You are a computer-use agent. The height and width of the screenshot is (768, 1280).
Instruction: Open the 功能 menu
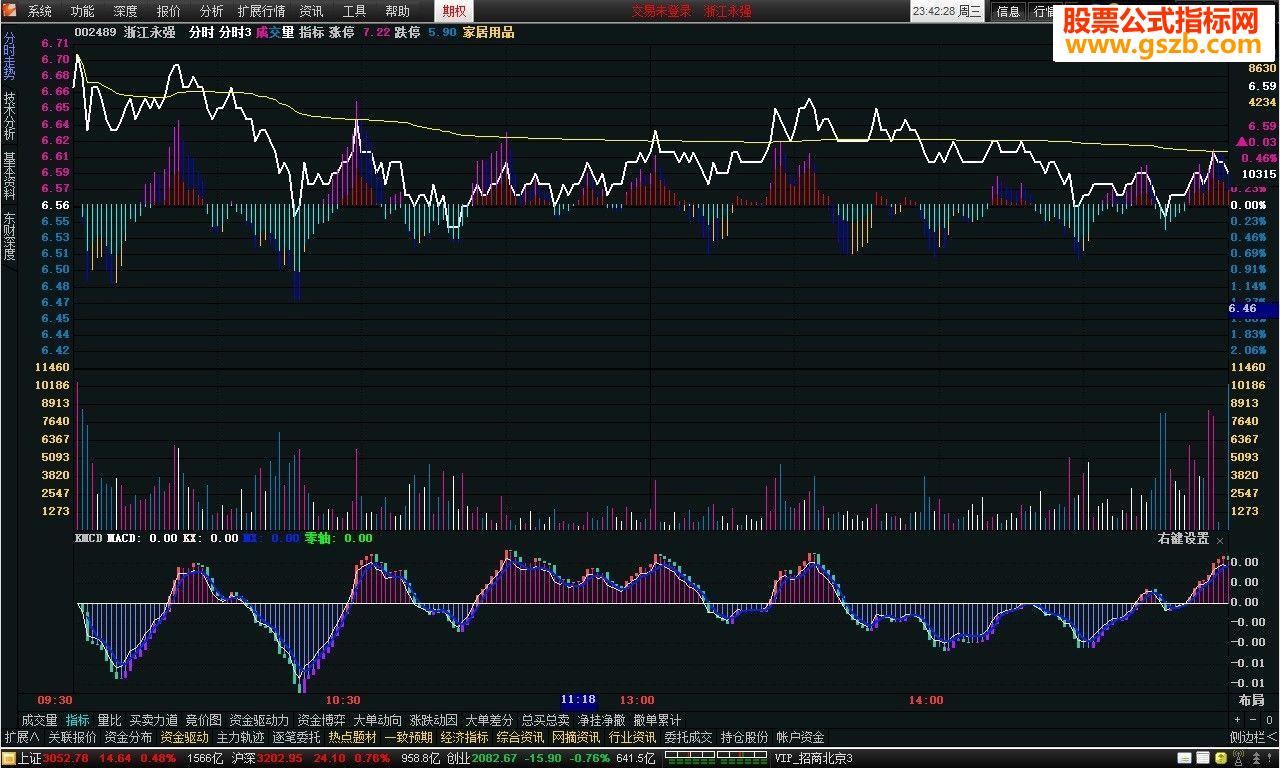(82, 11)
